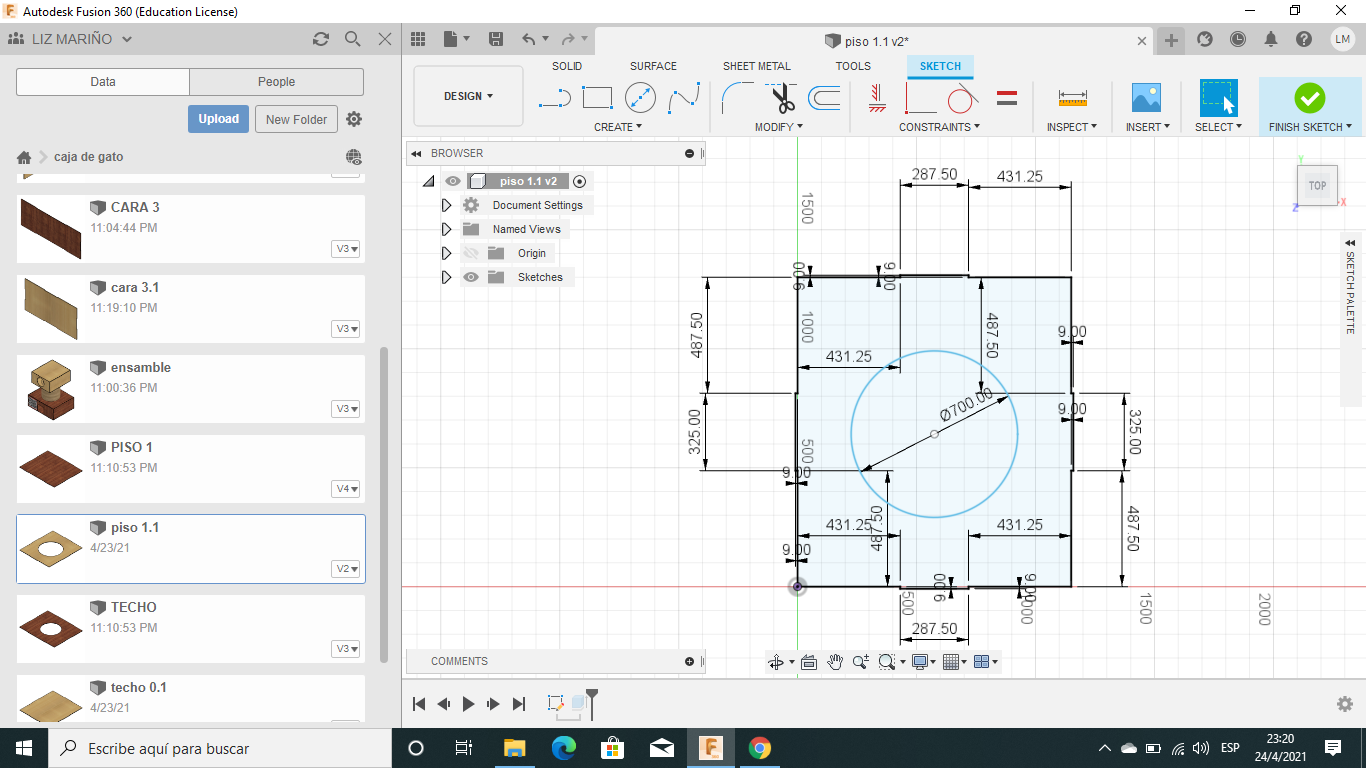Click the New Folder button
Image resolution: width=1366 pixels, height=768 pixels.
click(297, 119)
